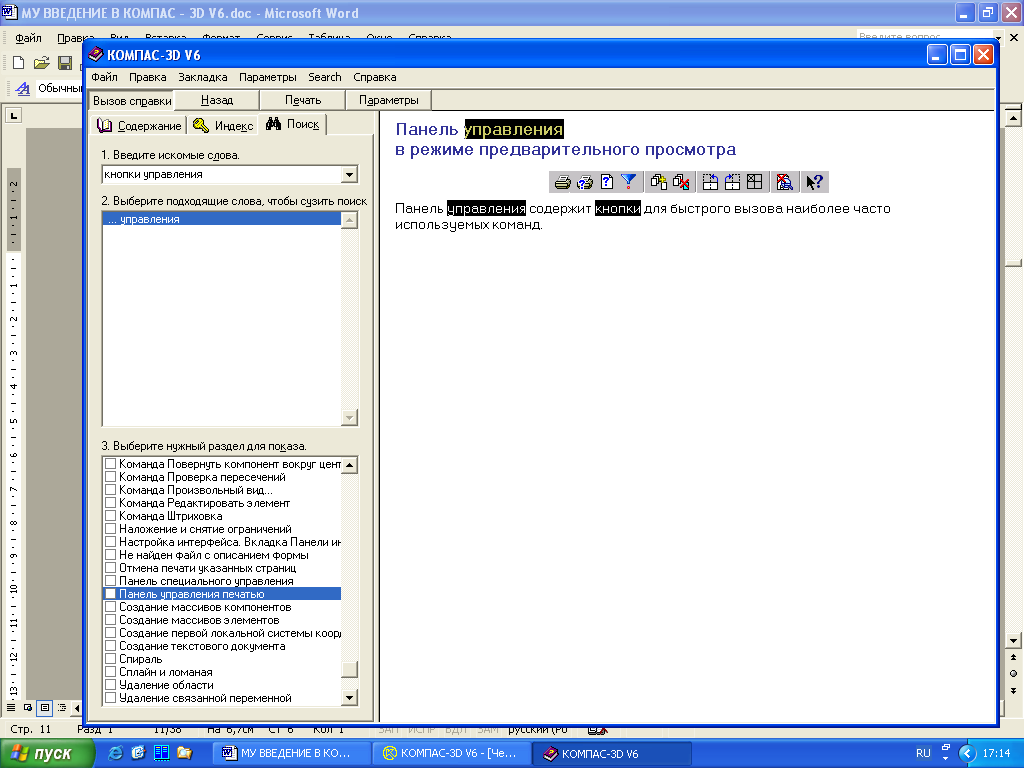Switch to the Содержание tab
The image size is (1024, 768).
139,125
